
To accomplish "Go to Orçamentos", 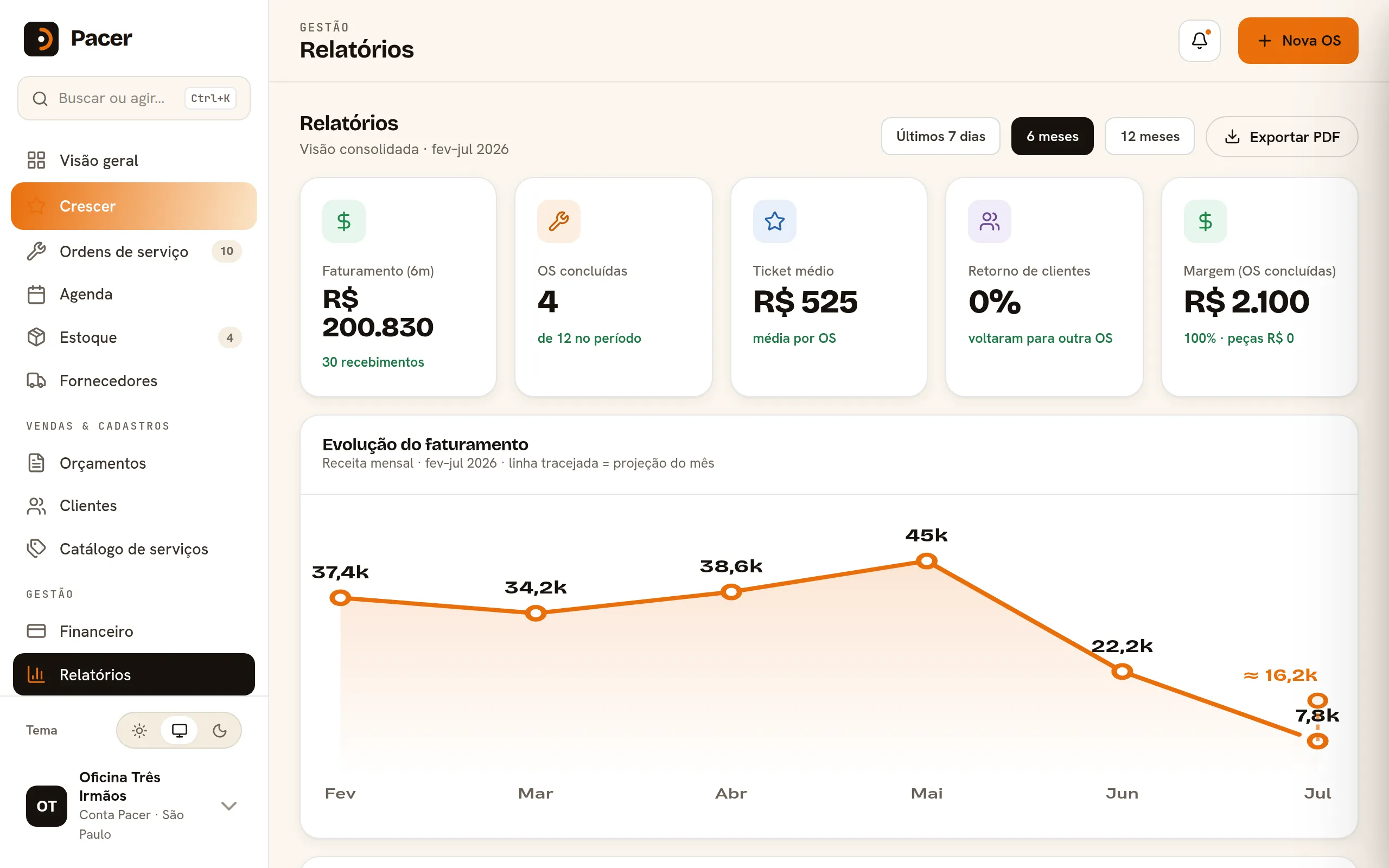I will click(133, 463).
